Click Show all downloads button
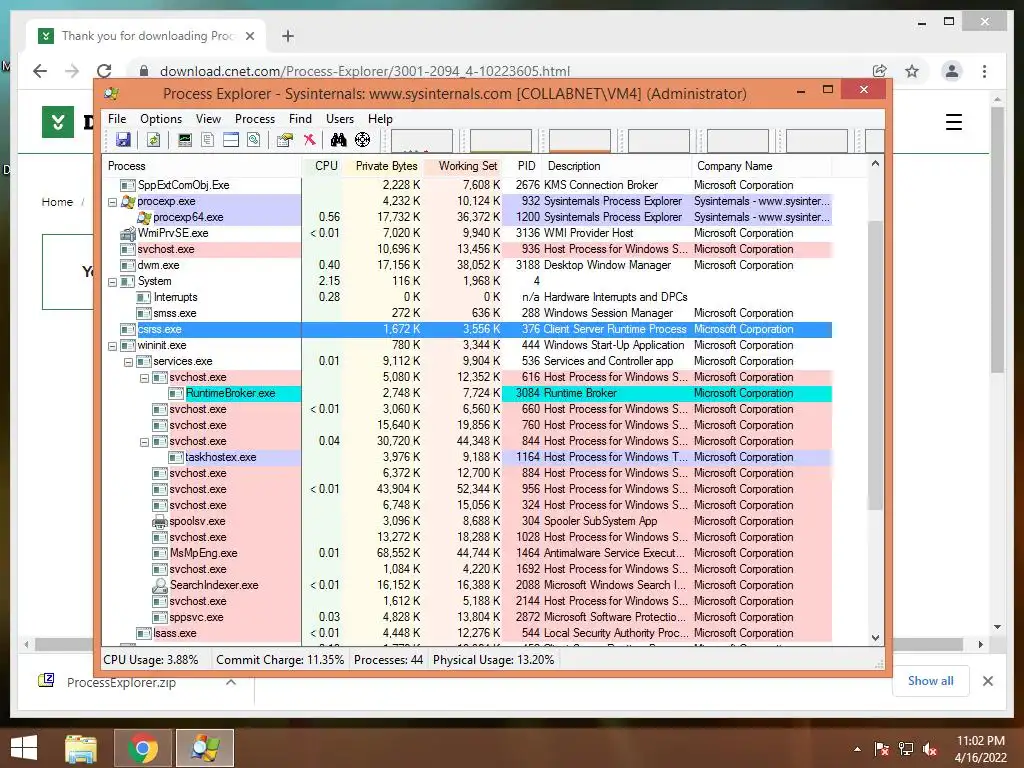 pos(931,681)
